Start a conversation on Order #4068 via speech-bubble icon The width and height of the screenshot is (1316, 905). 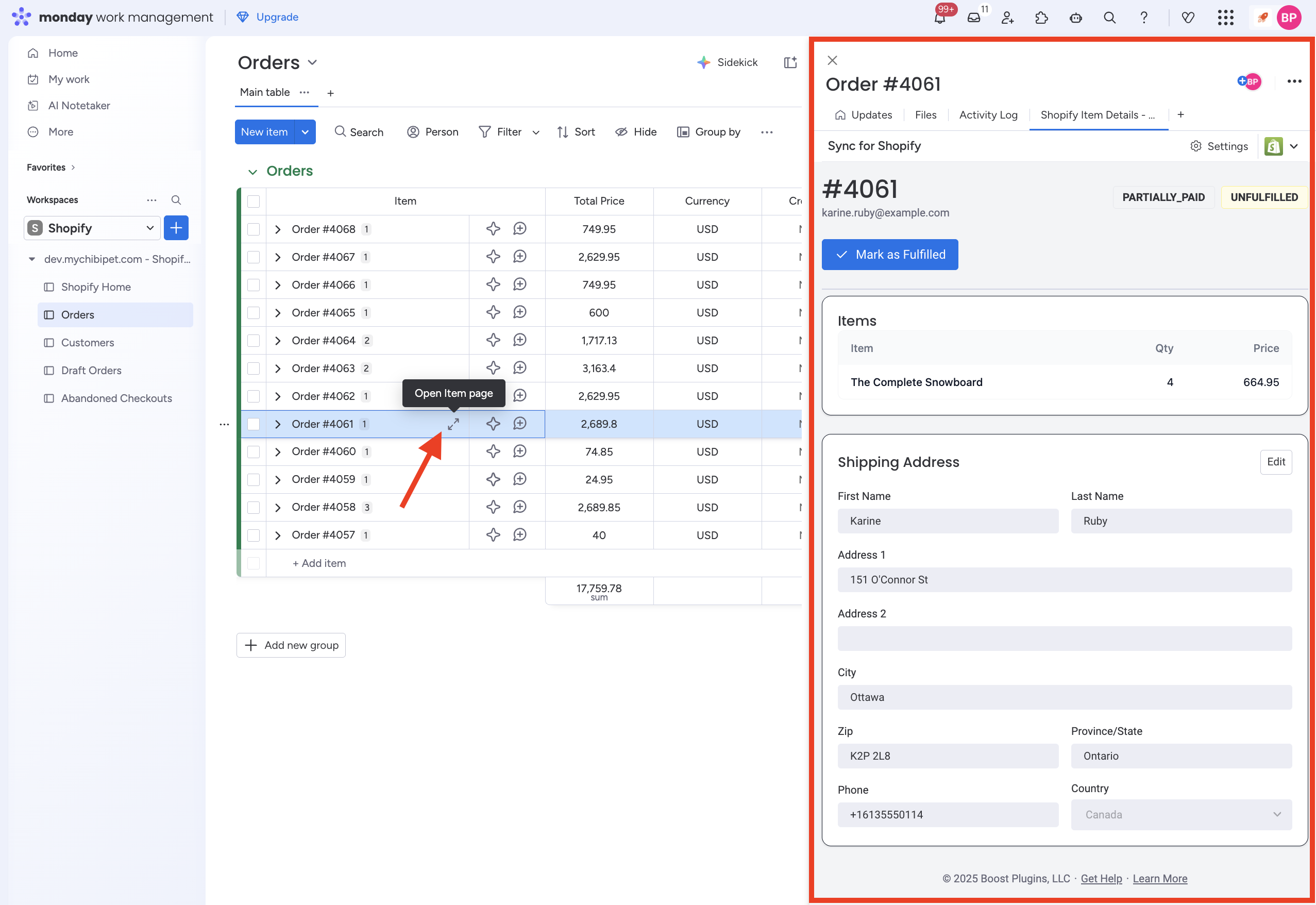520,228
